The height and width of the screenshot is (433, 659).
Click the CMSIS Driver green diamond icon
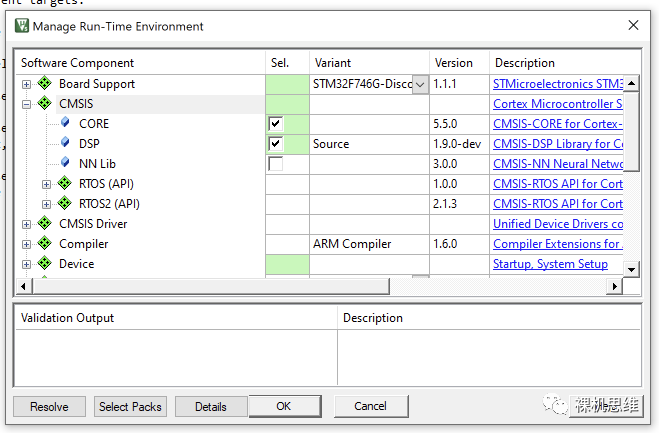coord(45,223)
